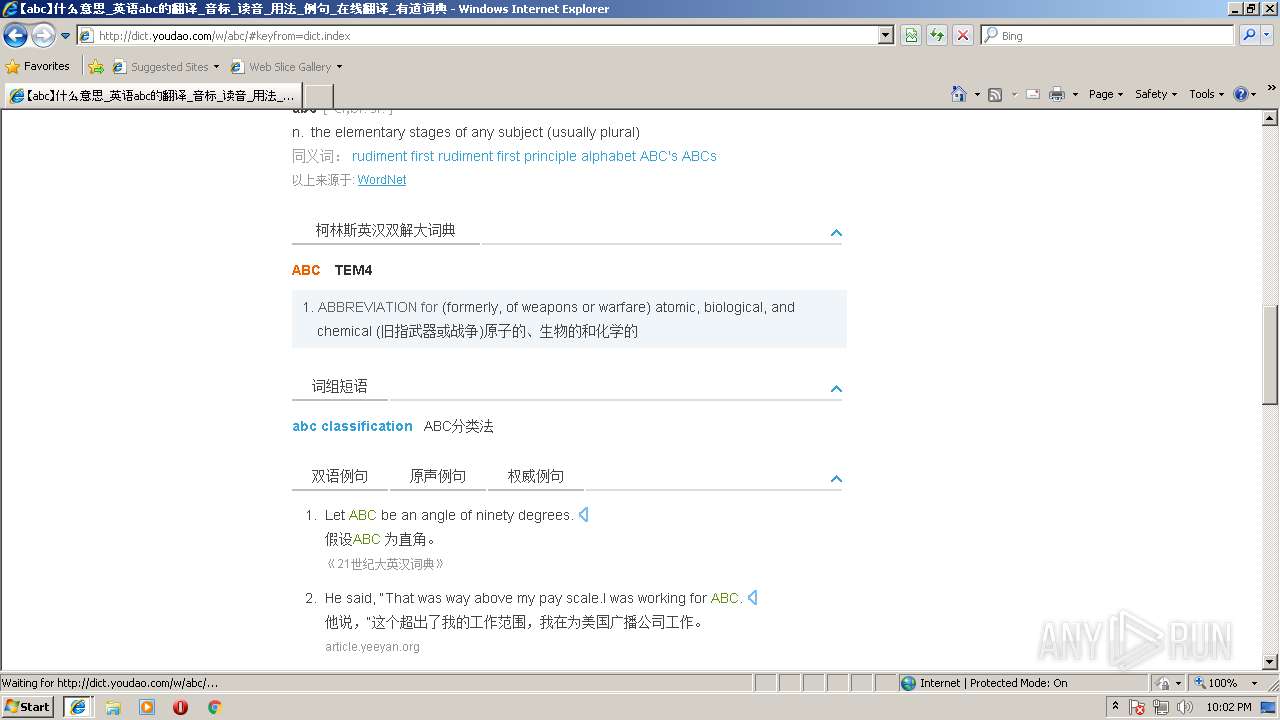
Task: Open the Tools menu
Action: pyautogui.click(x=1207, y=94)
